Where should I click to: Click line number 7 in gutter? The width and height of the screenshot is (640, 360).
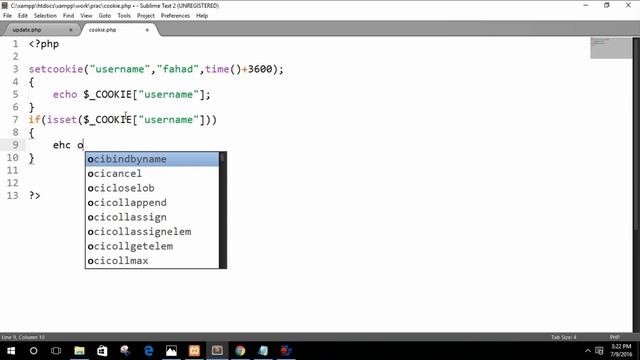(x=16, y=120)
